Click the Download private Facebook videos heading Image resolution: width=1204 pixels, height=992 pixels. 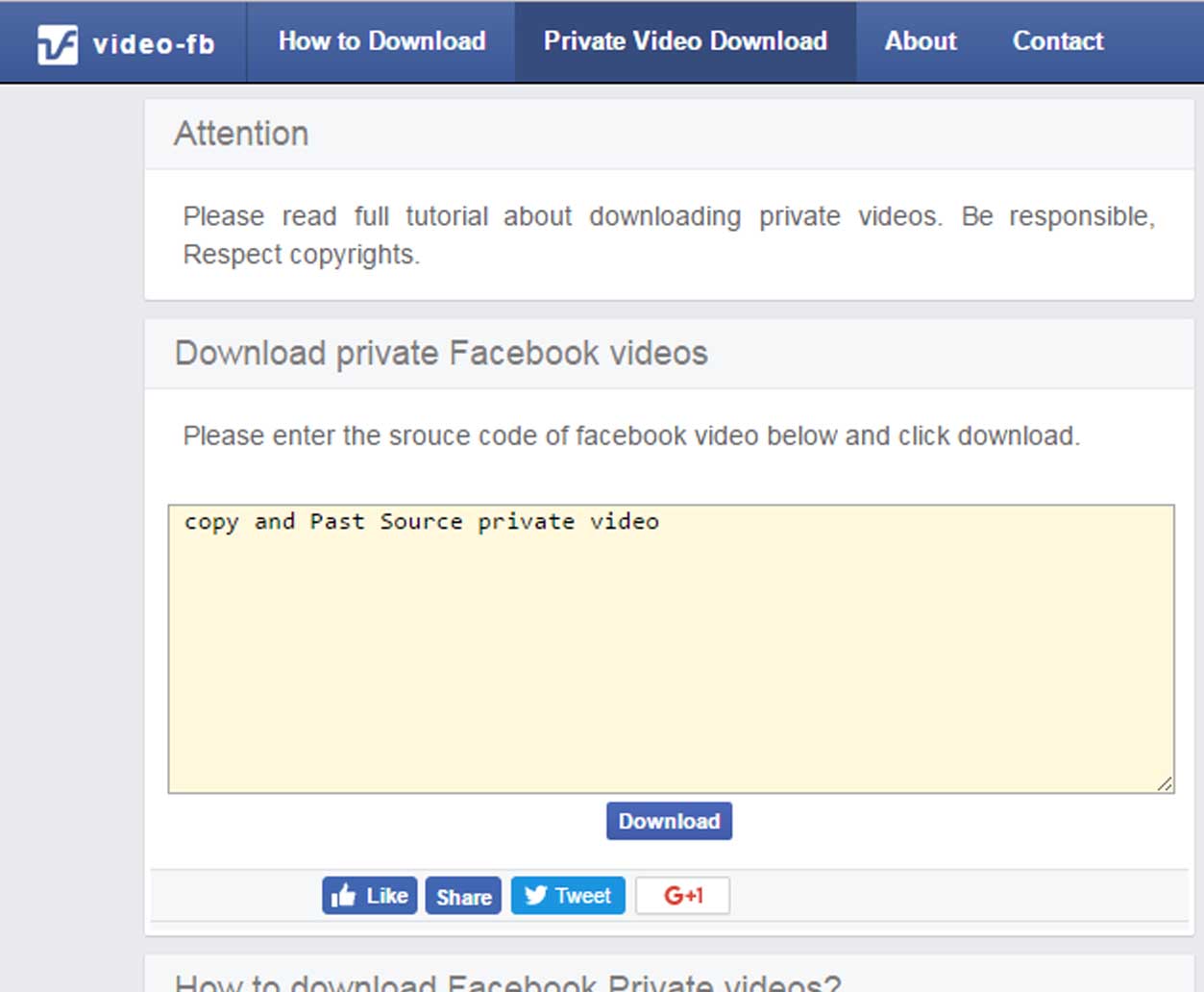(x=441, y=353)
